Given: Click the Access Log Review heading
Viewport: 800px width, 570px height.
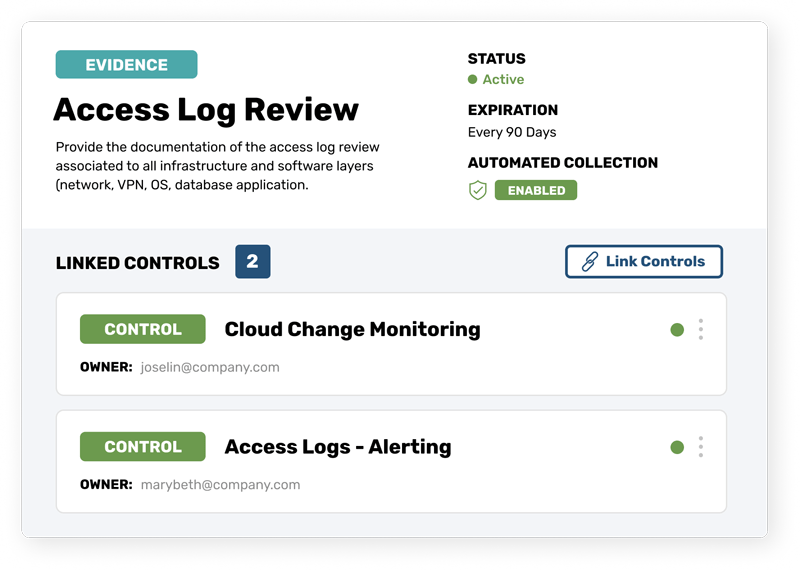Looking at the screenshot, I should point(206,110).
